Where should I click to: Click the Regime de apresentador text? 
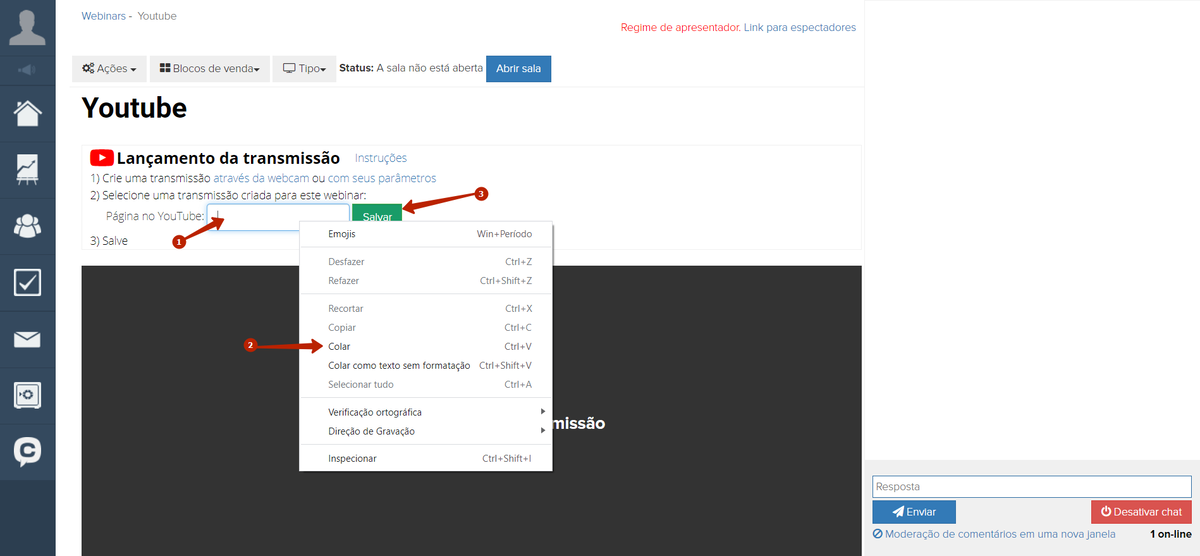coord(680,28)
